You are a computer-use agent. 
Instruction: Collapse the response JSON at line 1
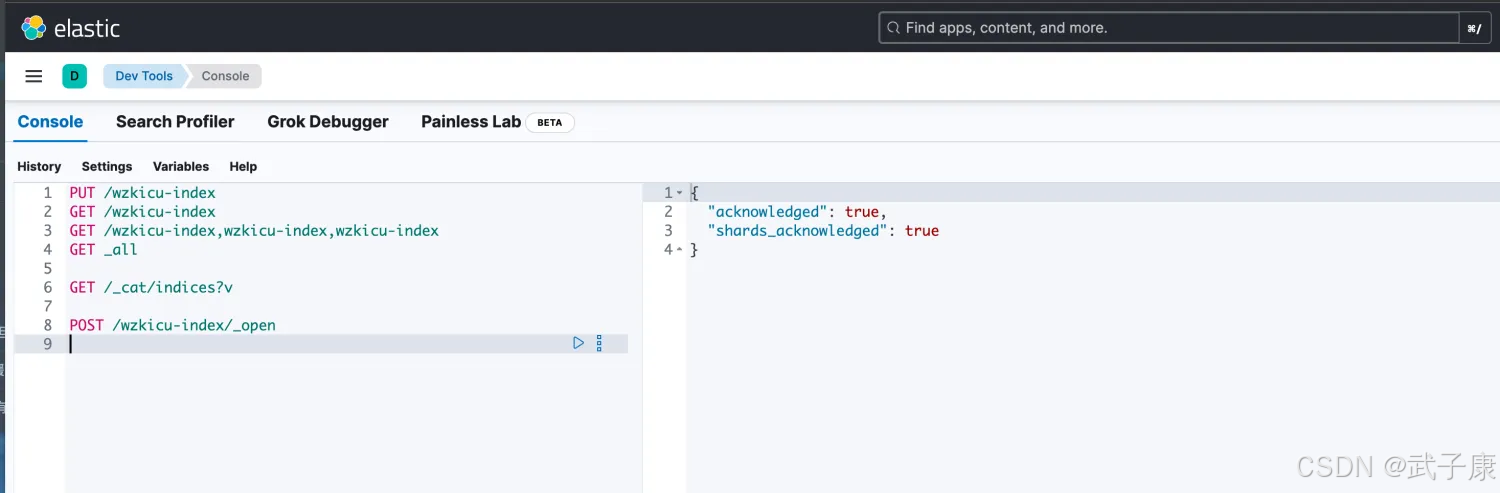coord(680,192)
